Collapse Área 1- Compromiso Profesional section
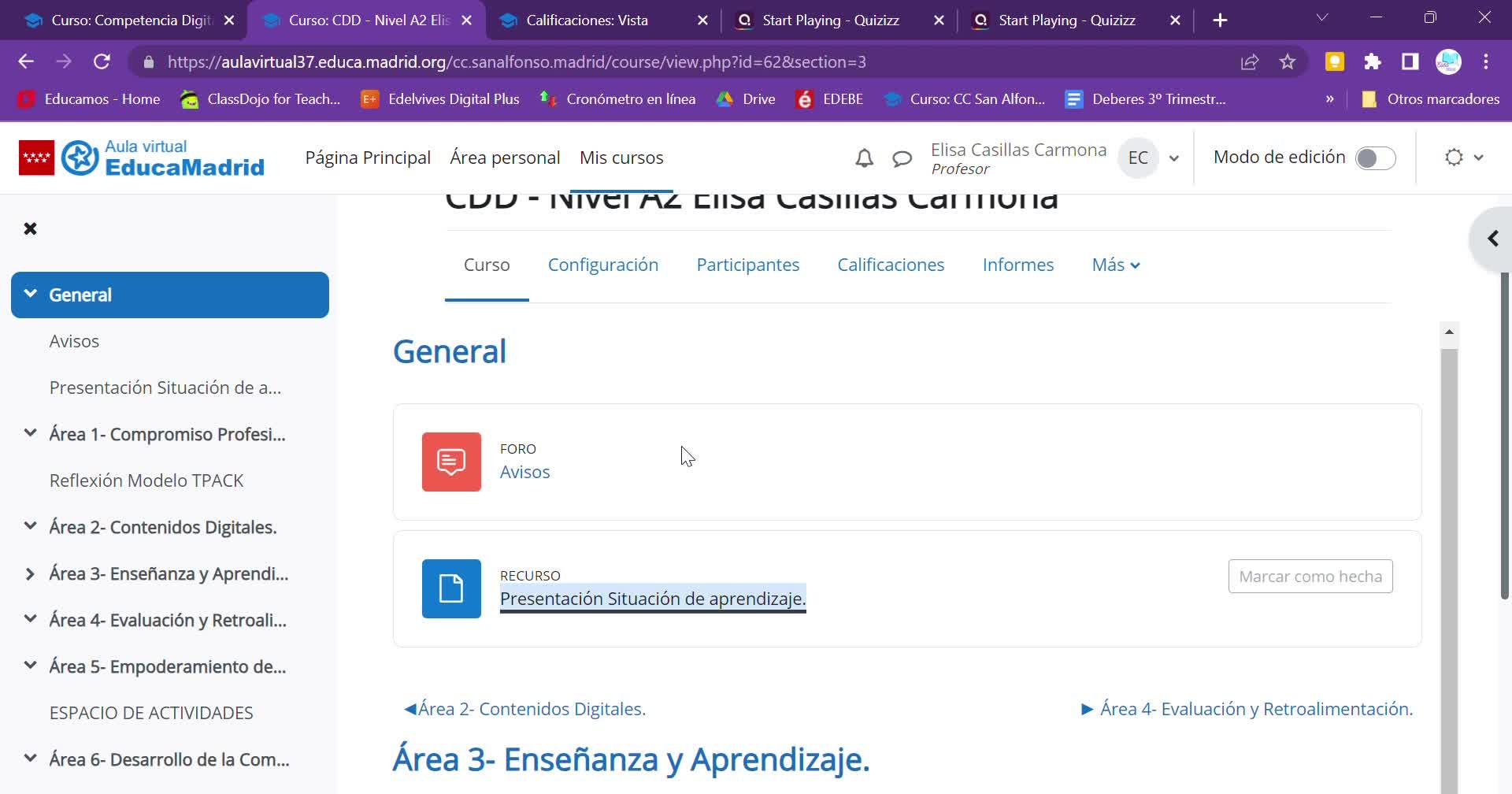Viewport: 1512px width, 794px height. pos(30,433)
